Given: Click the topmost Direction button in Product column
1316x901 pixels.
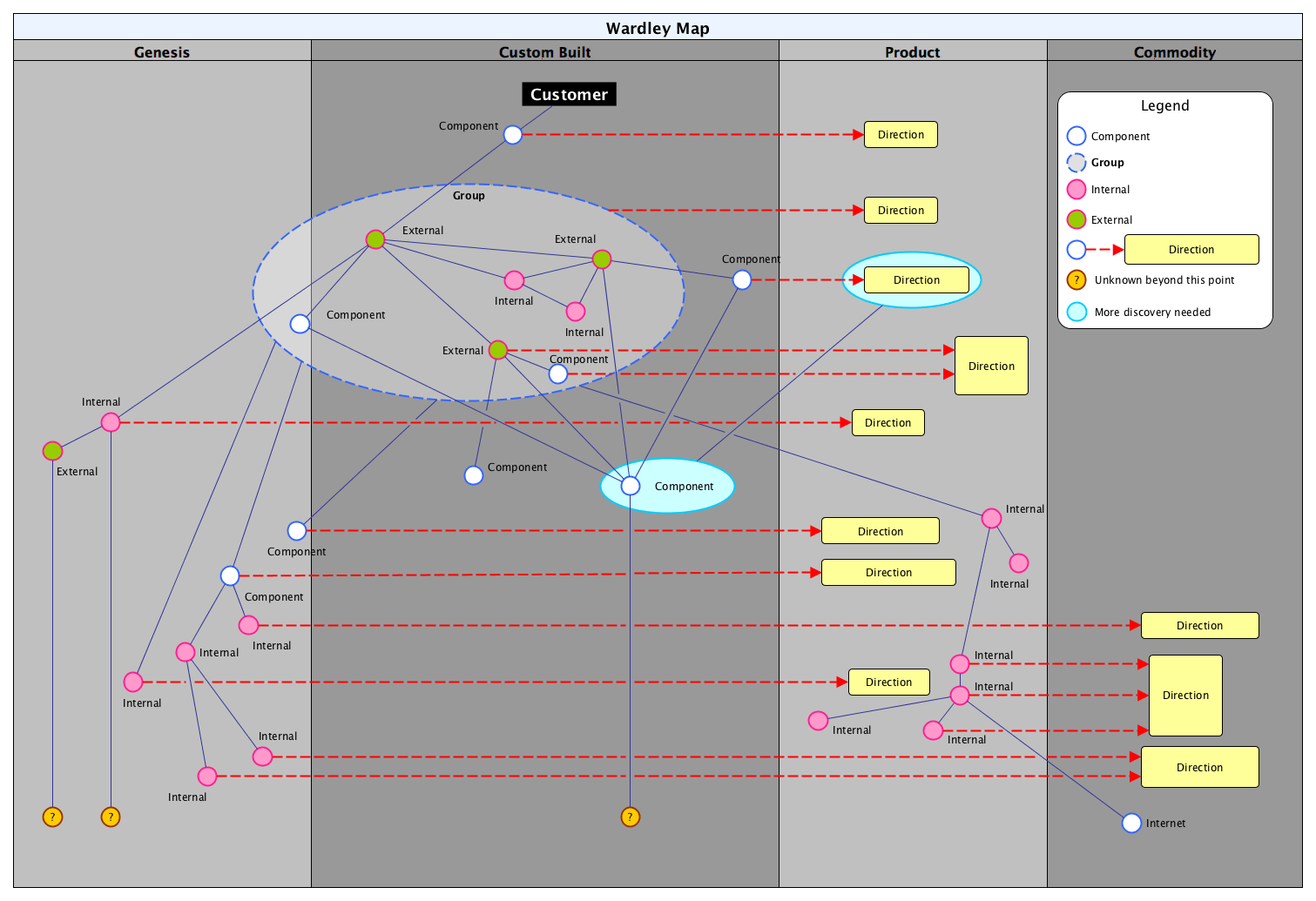Looking at the screenshot, I should 901,135.
